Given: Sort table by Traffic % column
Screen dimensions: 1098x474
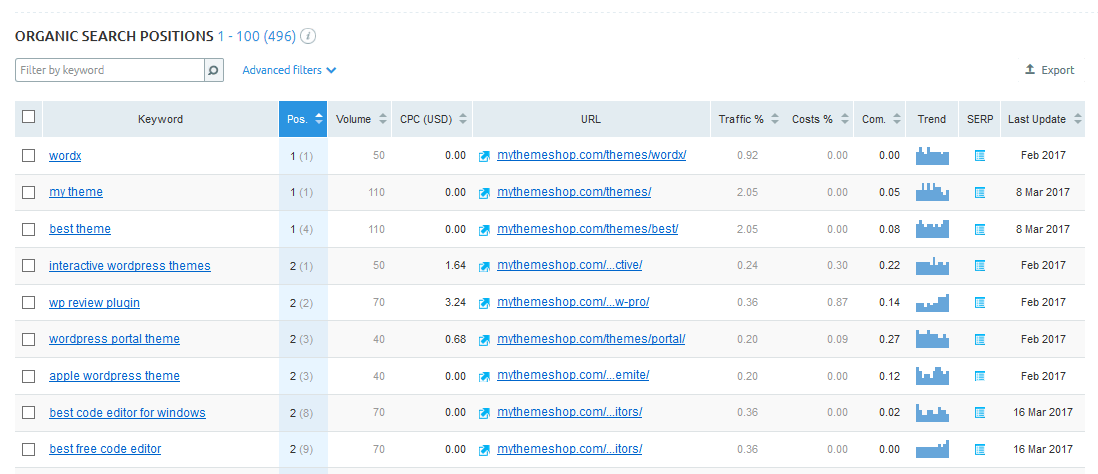Looking at the screenshot, I should (x=748, y=119).
